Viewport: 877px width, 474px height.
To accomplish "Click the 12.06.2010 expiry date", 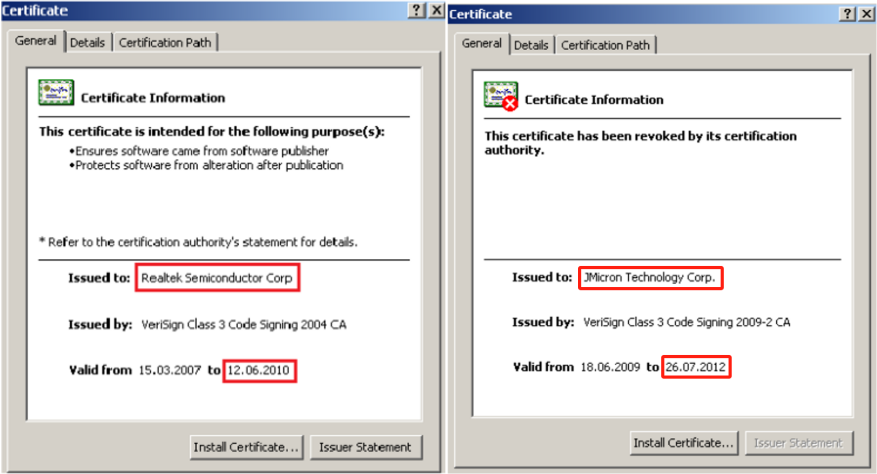I will pos(260,370).
